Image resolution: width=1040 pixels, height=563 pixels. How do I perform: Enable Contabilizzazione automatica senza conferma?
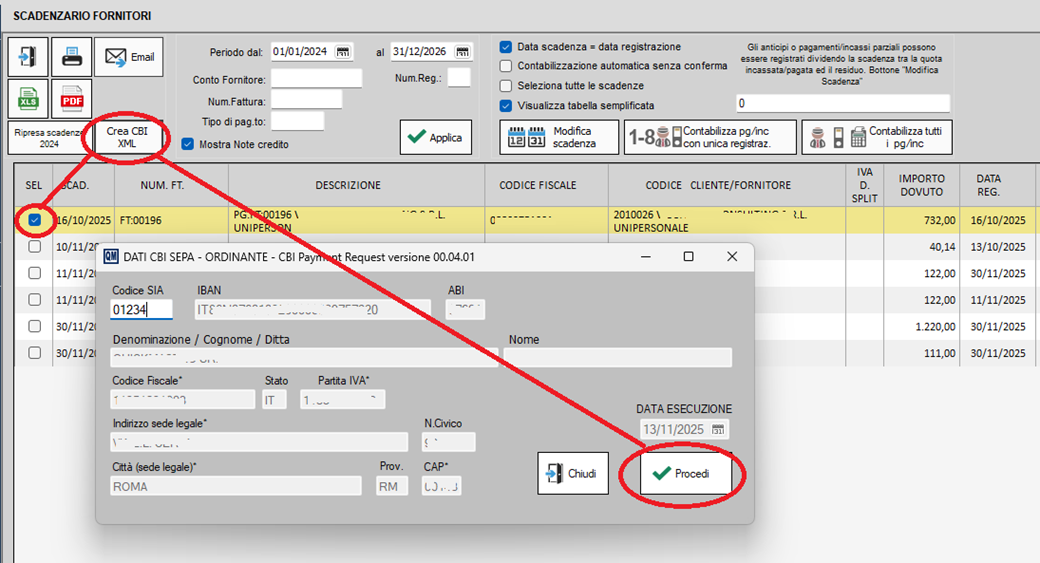(x=506, y=66)
